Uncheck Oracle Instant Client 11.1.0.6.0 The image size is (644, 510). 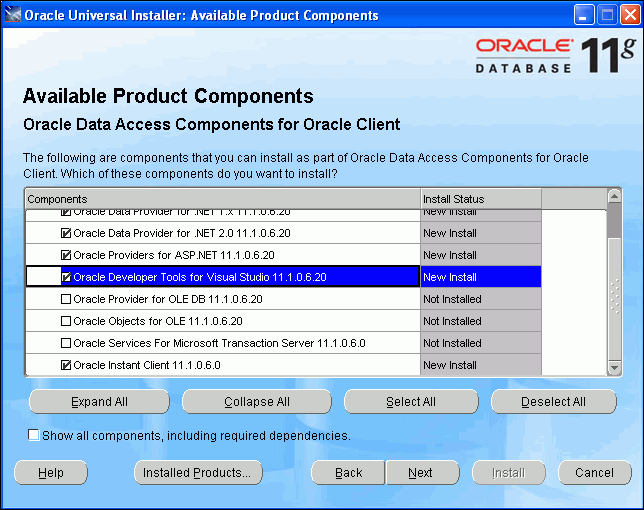point(66,365)
